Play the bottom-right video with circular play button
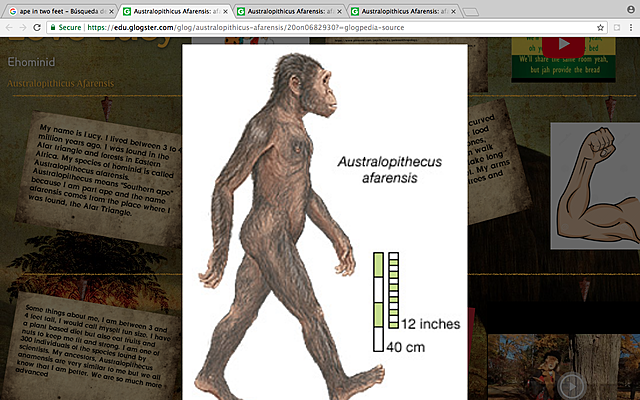Screen dimensions: 640x400 (571, 386)
